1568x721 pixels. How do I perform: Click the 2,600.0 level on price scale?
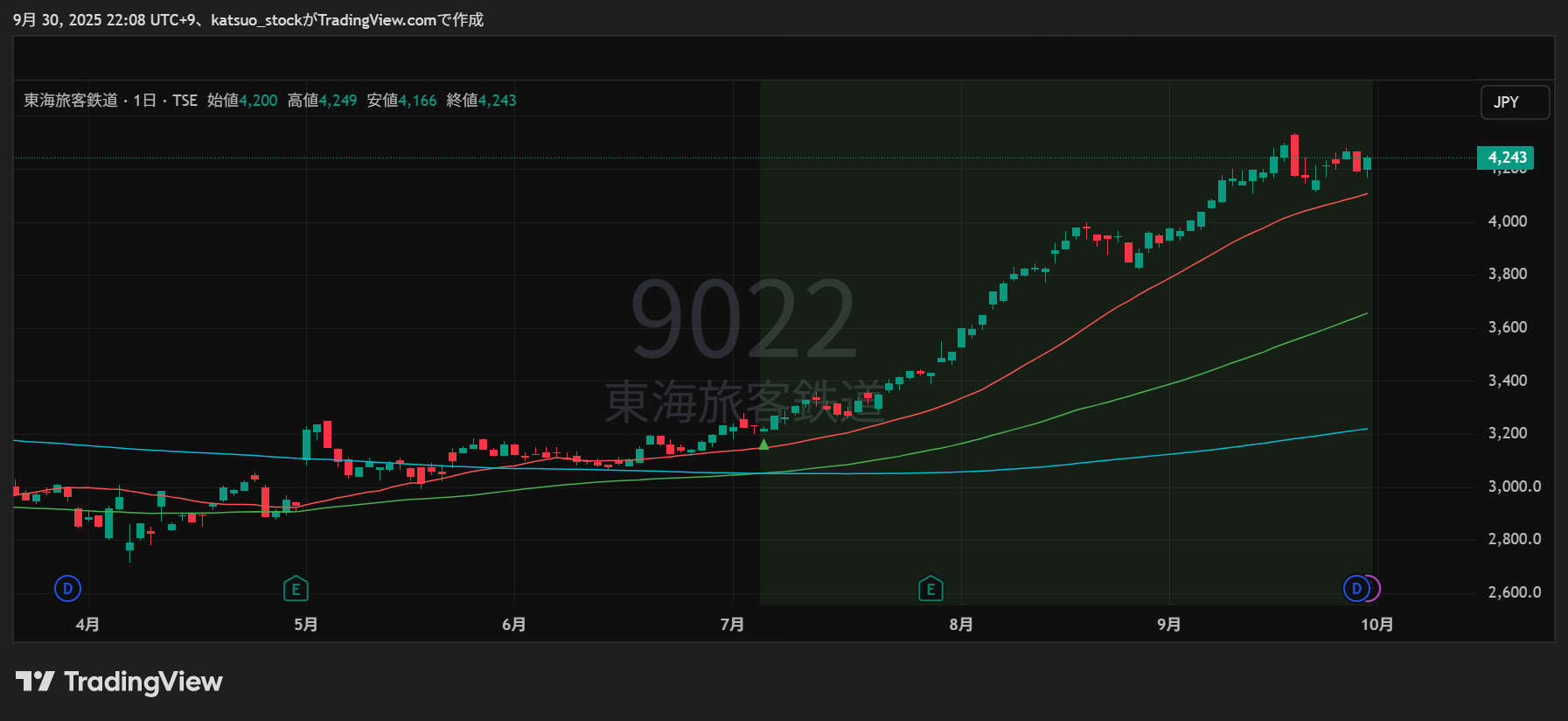(x=1514, y=592)
